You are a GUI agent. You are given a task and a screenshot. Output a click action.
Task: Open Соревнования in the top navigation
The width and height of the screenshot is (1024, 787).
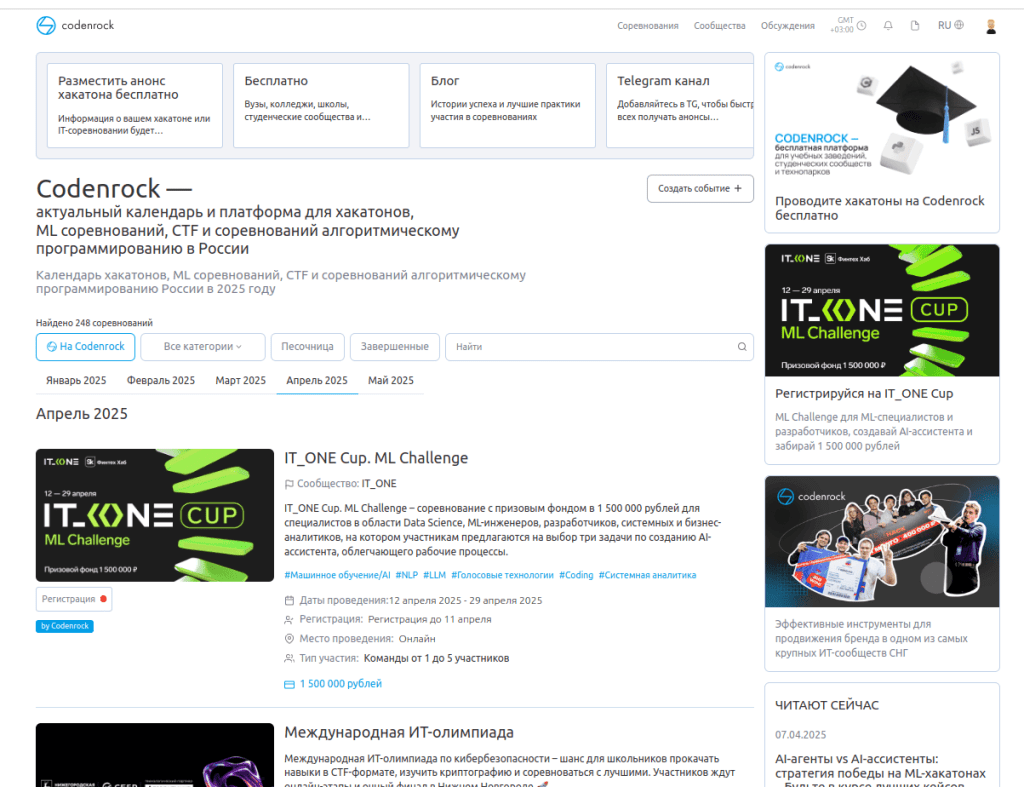click(648, 25)
